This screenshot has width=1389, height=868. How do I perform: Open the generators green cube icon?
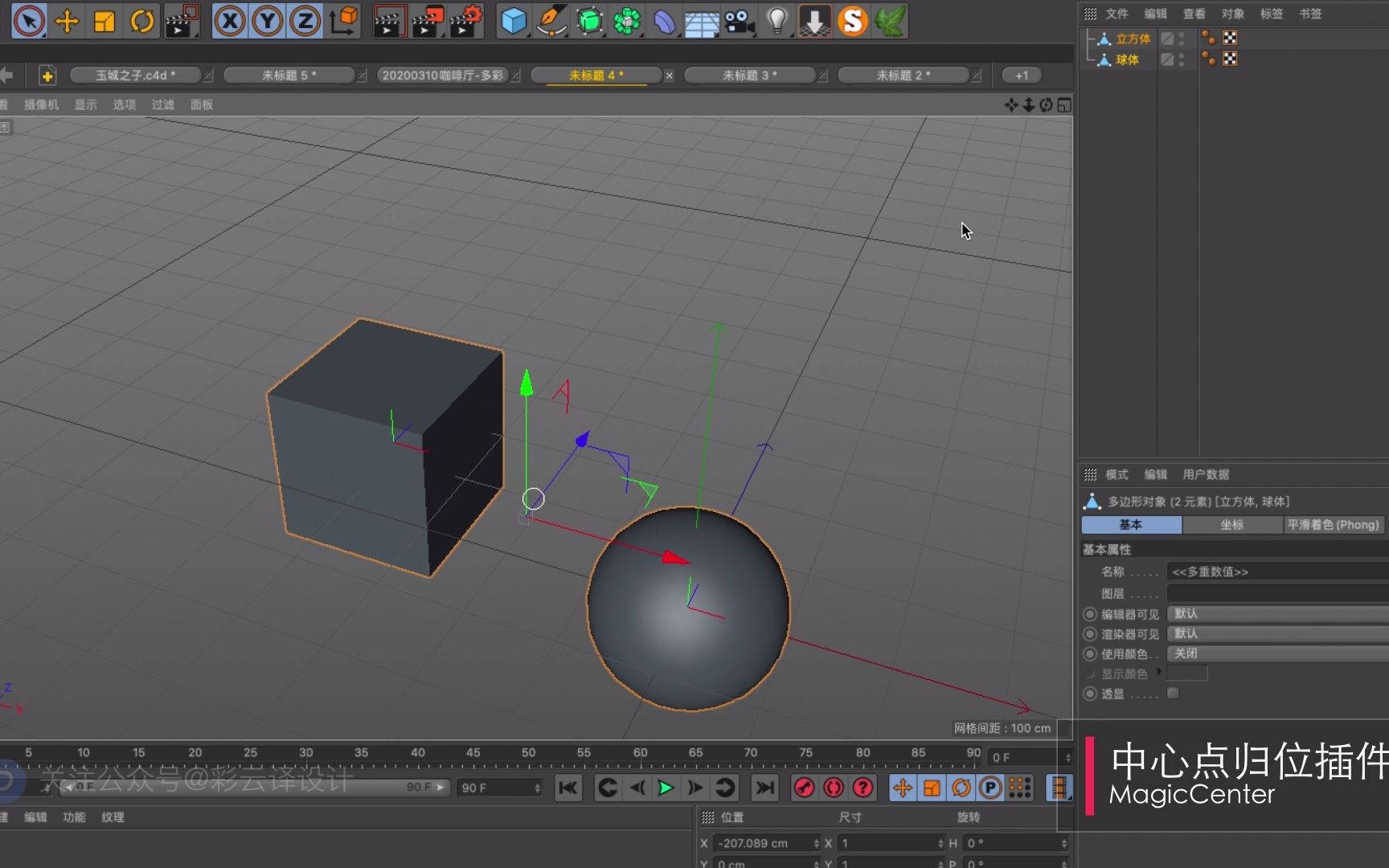click(x=589, y=22)
